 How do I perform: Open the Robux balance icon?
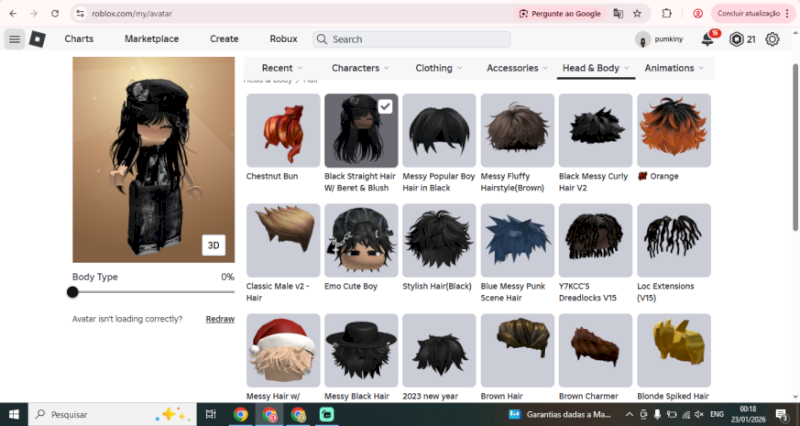737,39
